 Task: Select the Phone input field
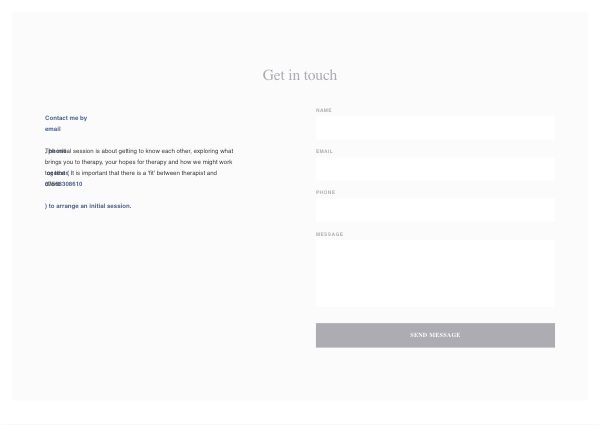coord(435,210)
